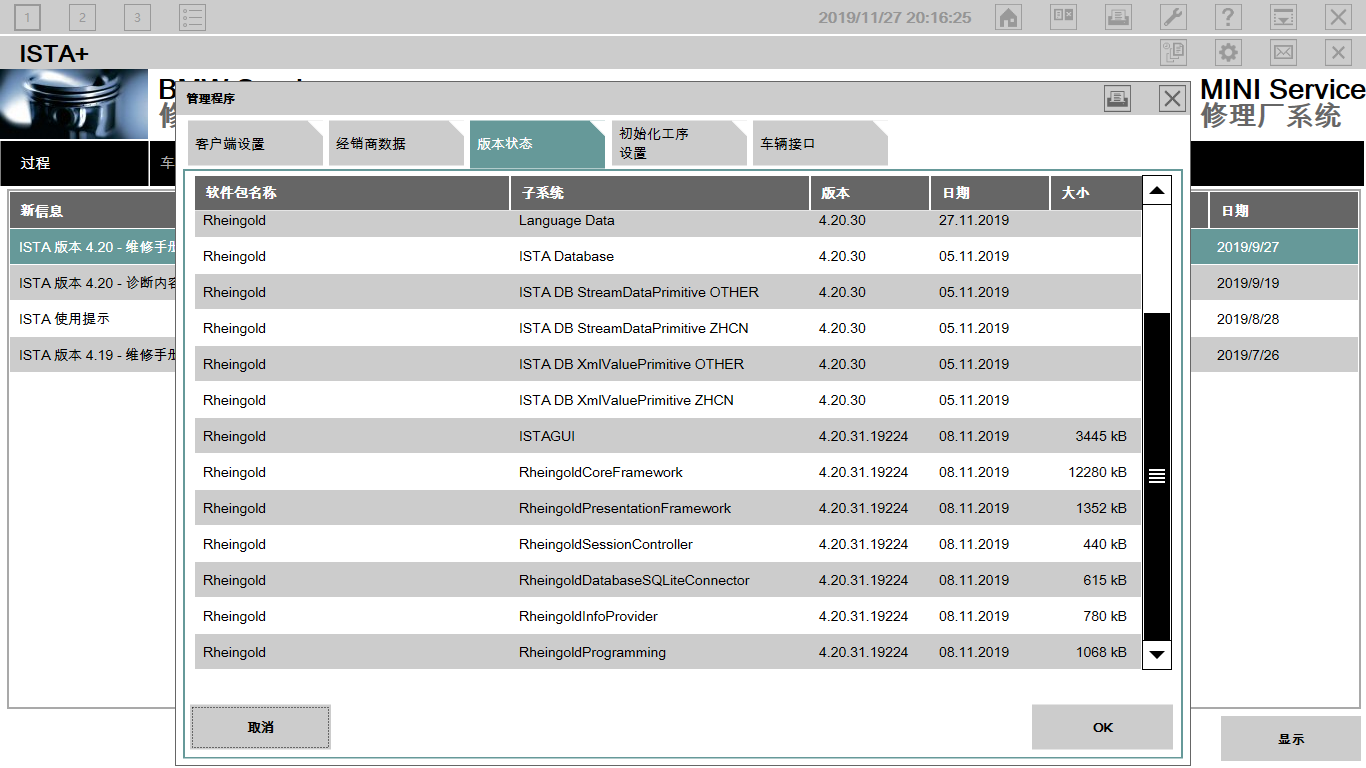The width and height of the screenshot is (1366, 768).
Task: Click the 软件包名称 column header
Action: pyautogui.click(x=352, y=193)
